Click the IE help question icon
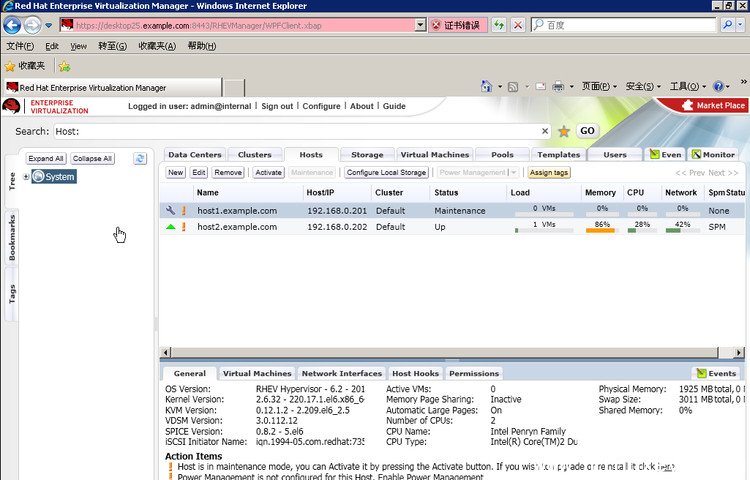The image size is (750, 480). [718, 86]
